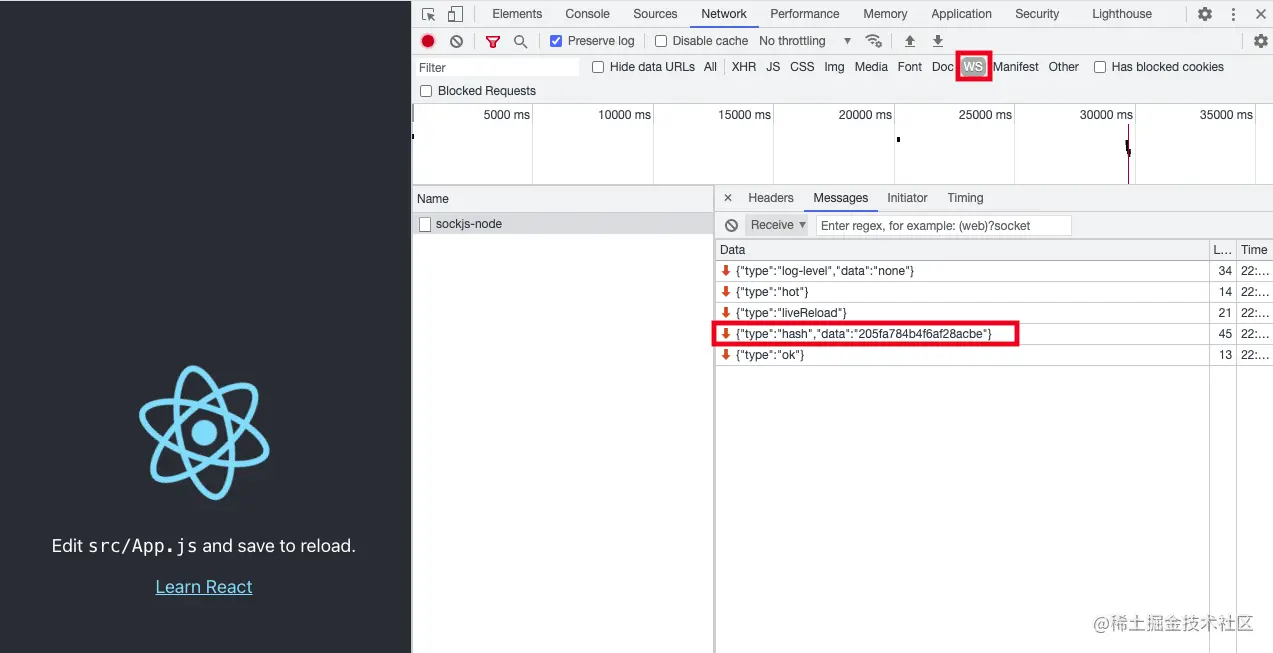Image resolution: width=1273 pixels, height=653 pixels.
Task: Toggle the Preserve log checkbox
Action: (x=556, y=41)
